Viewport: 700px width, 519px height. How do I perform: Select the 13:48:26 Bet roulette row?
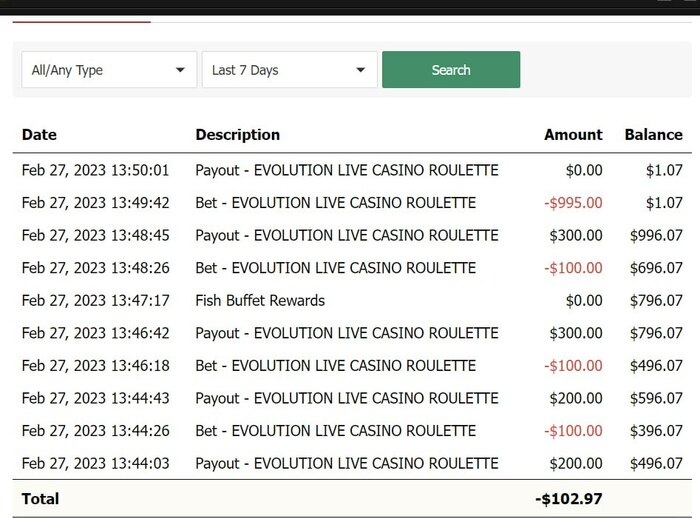(x=335, y=268)
